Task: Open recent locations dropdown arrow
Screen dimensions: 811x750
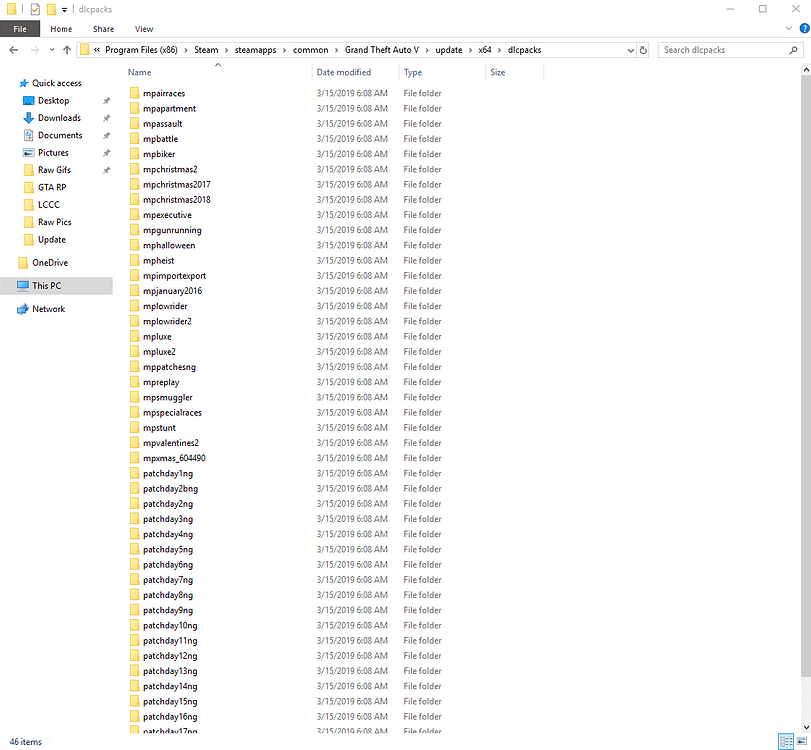Action: 52,50
